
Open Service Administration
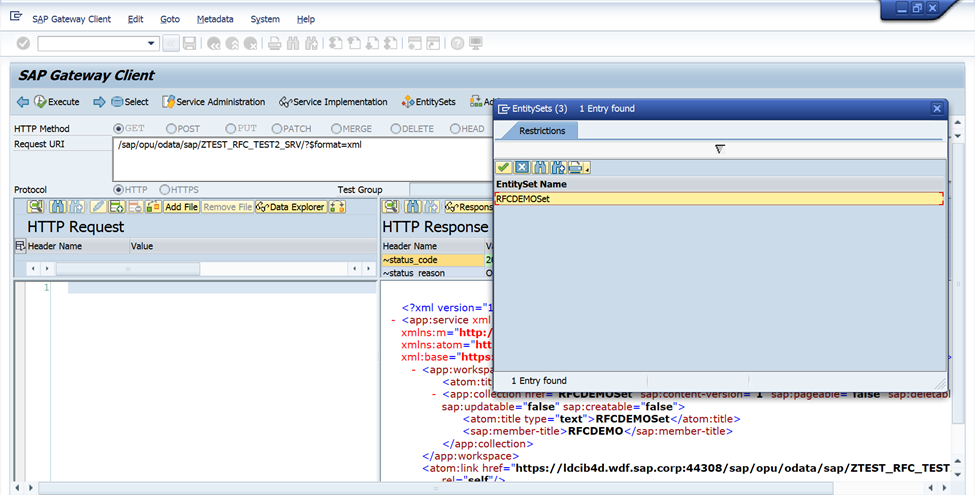(213, 101)
